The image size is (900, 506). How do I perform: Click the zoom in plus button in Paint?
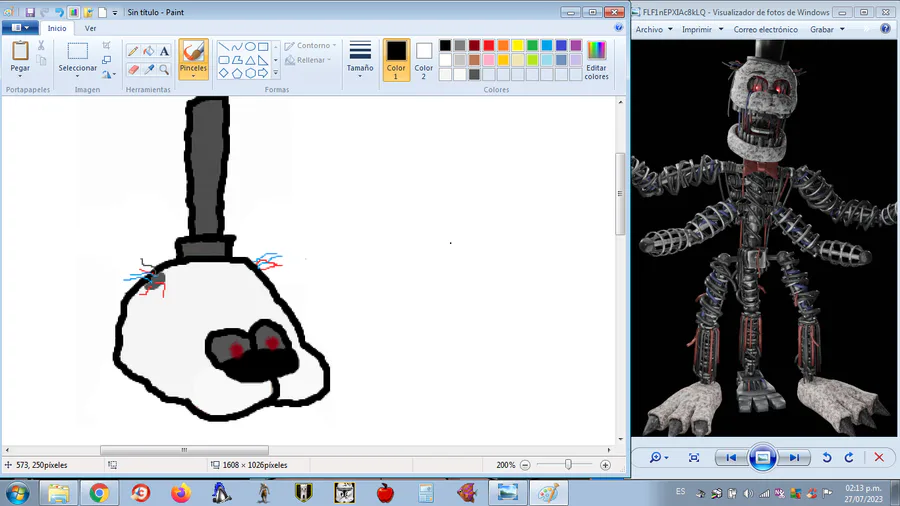[605, 465]
